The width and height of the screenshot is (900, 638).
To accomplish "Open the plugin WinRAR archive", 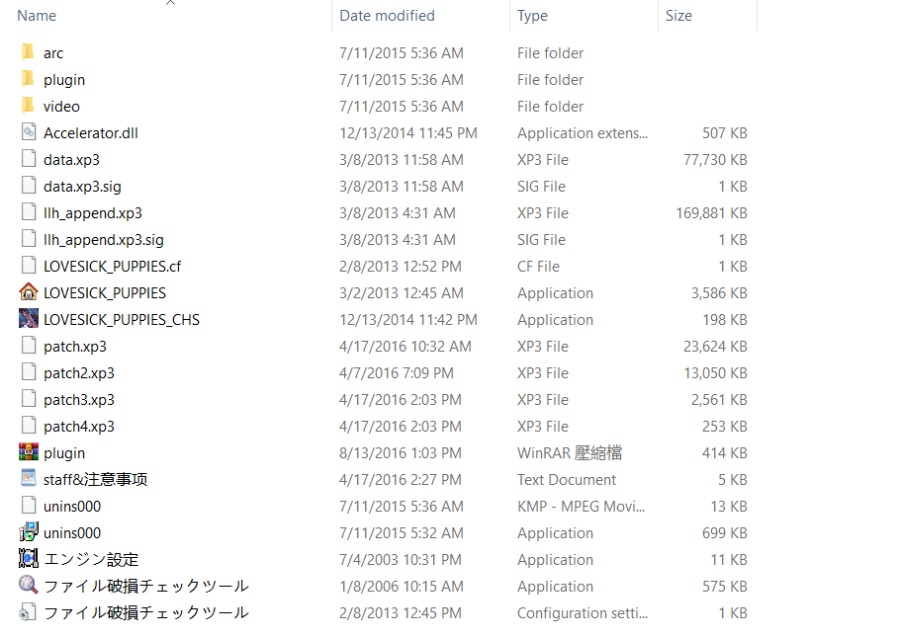I will pos(65,453).
